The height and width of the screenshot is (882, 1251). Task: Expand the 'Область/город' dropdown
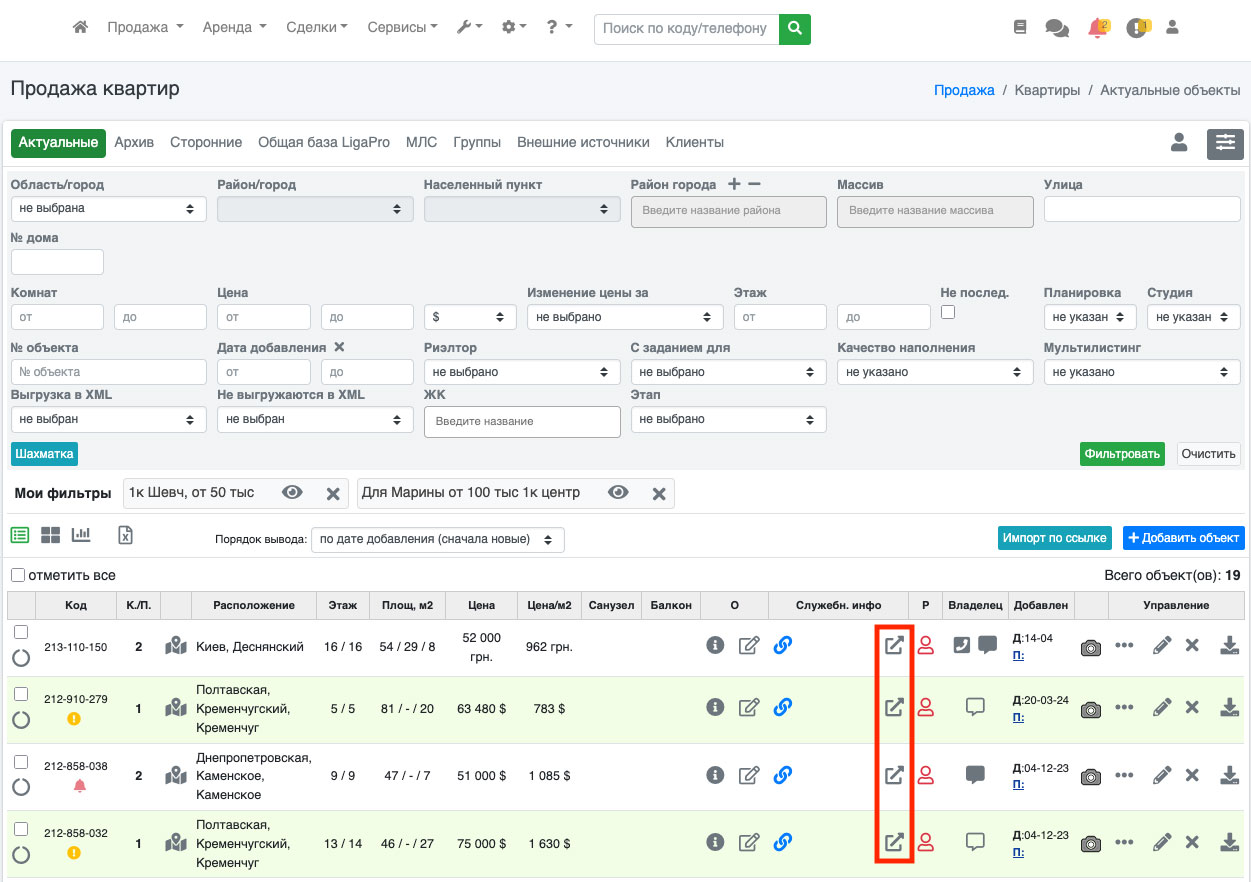tap(108, 209)
